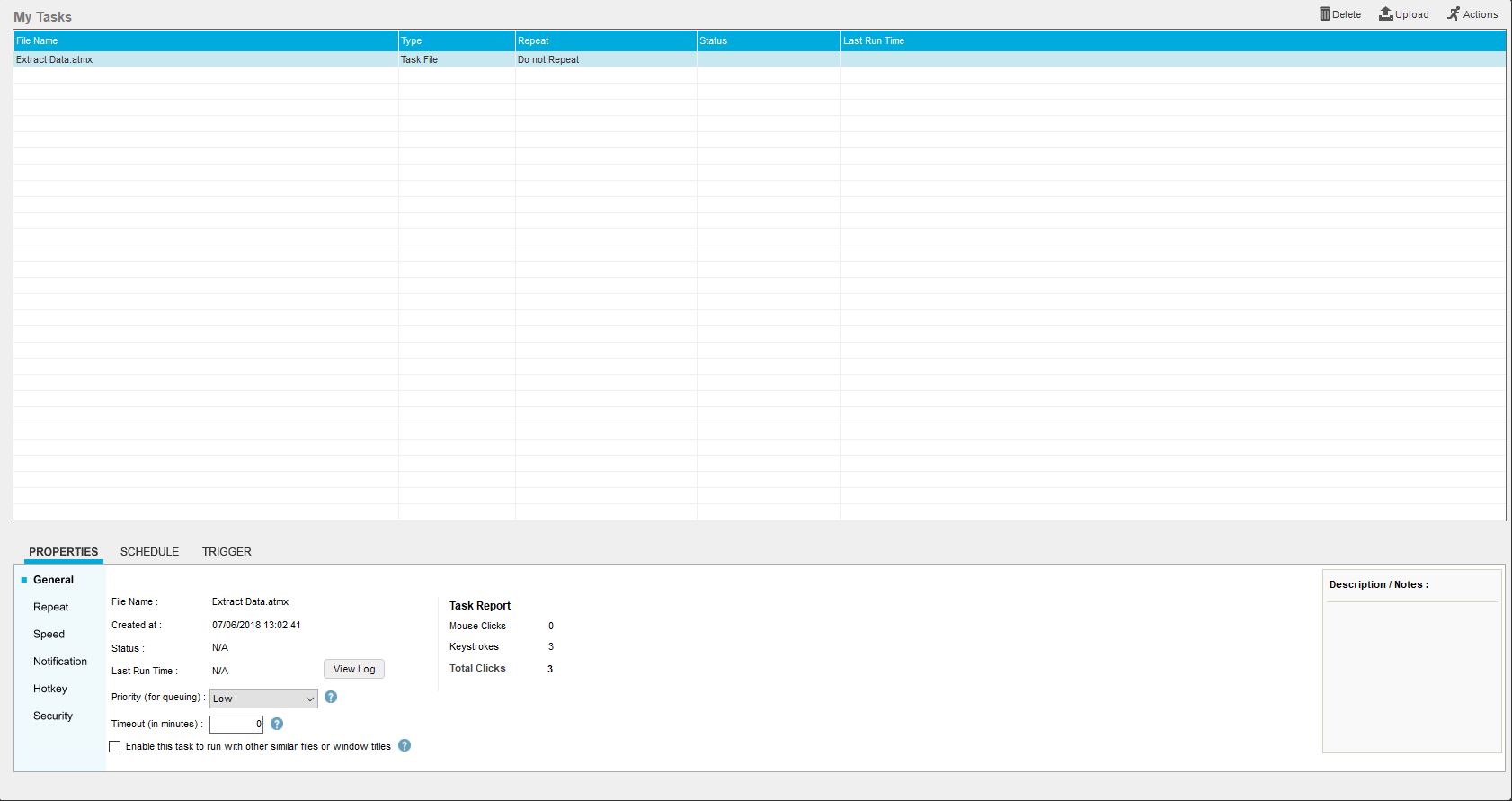1512x801 pixels.
Task: Click the Keystrokes label
Action: point(474,646)
